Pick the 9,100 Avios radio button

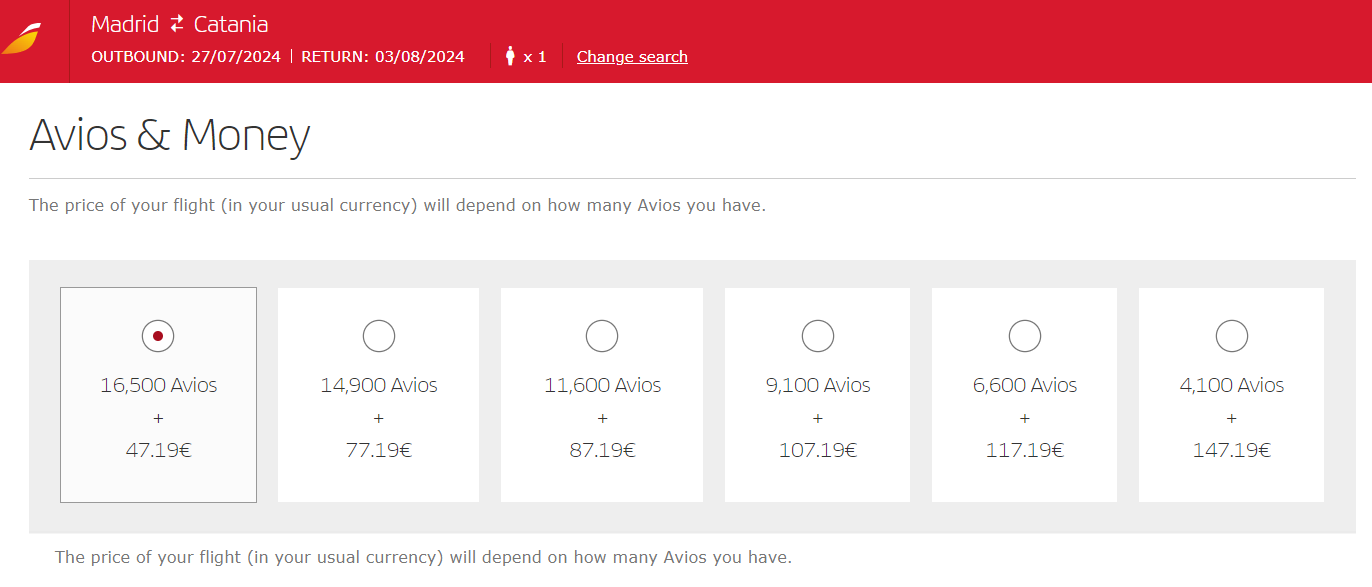tap(818, 336)
